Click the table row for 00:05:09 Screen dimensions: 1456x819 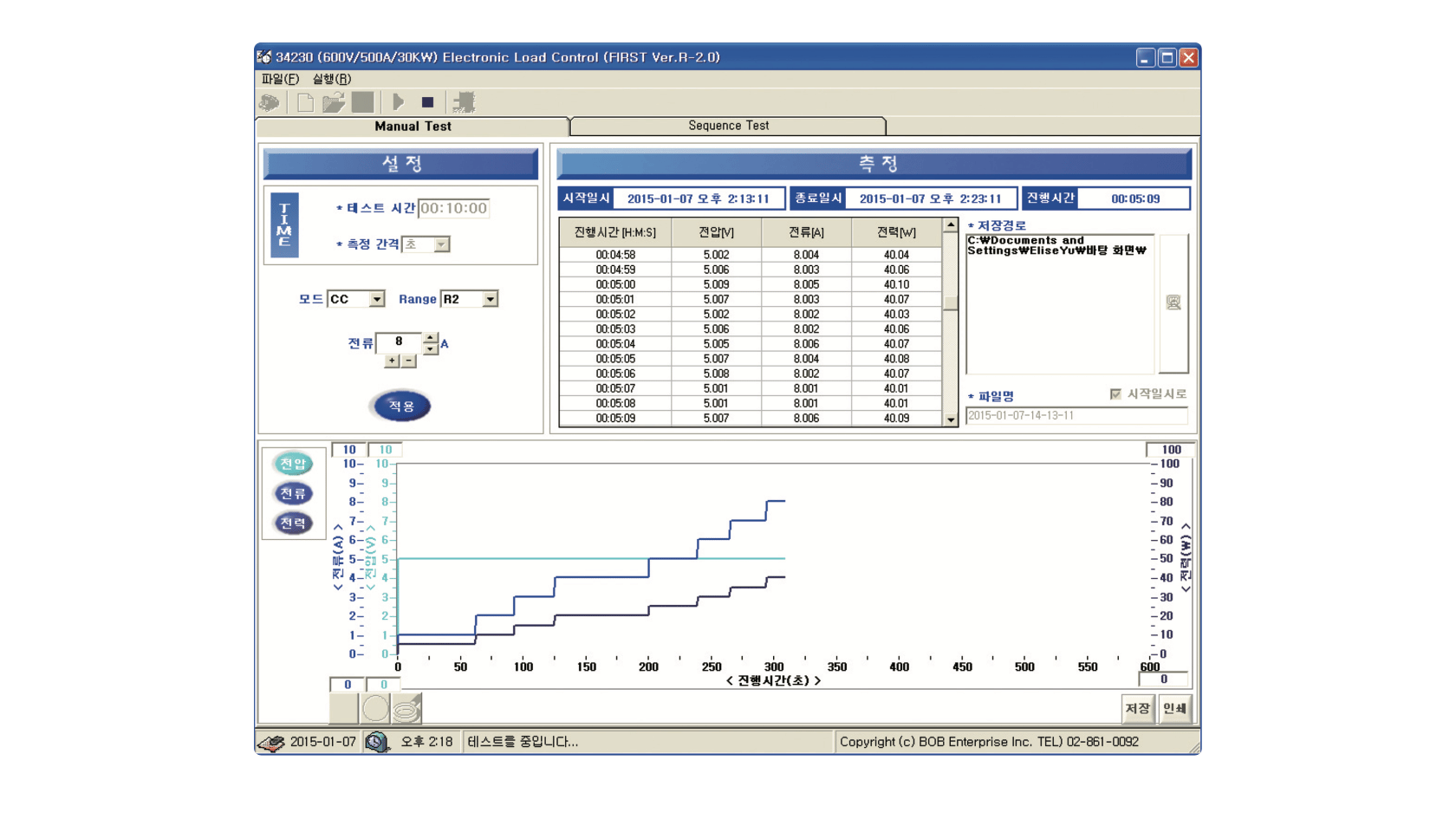[751, 419]
